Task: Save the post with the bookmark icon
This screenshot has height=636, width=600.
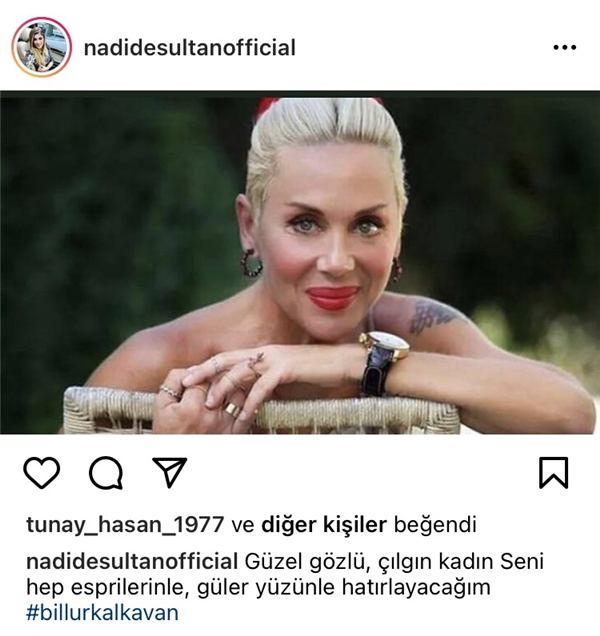Action: (554, 473)
